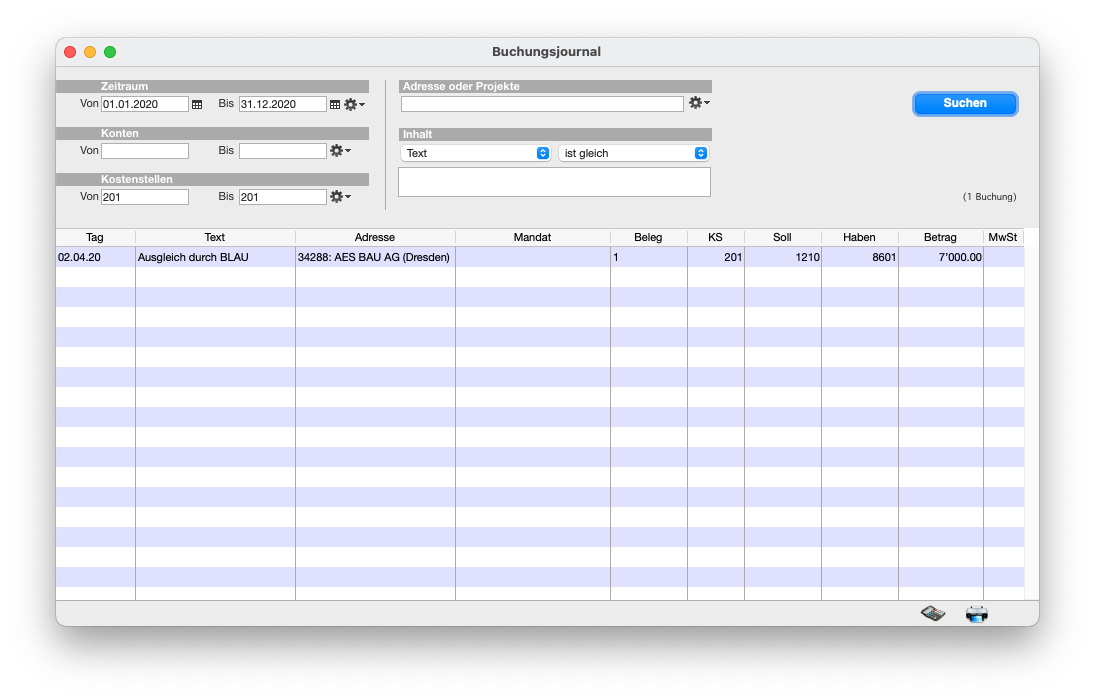
Task: Sort by the MwSt column header
Action: 1004,238
